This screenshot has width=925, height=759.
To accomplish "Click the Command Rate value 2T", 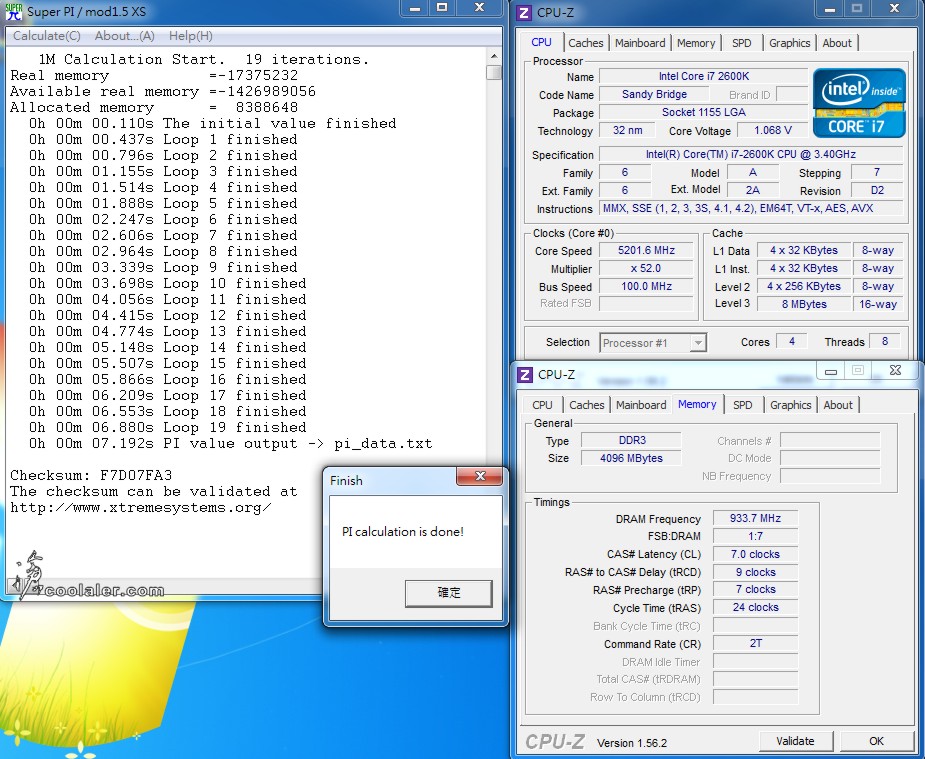I will click(755, 643).
